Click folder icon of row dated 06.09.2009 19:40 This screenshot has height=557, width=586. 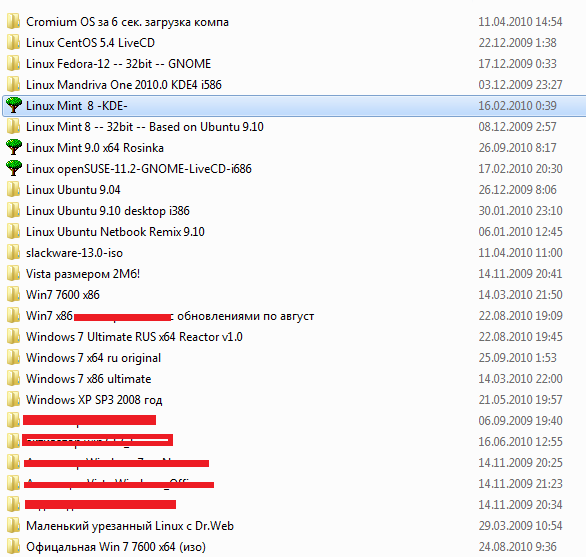(13, 420)
